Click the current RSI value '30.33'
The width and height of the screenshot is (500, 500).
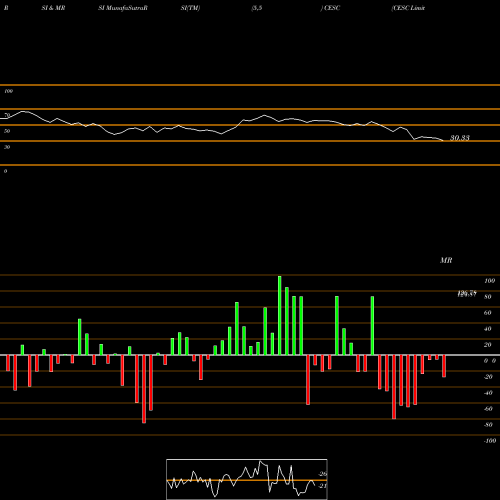click(460, 138)
